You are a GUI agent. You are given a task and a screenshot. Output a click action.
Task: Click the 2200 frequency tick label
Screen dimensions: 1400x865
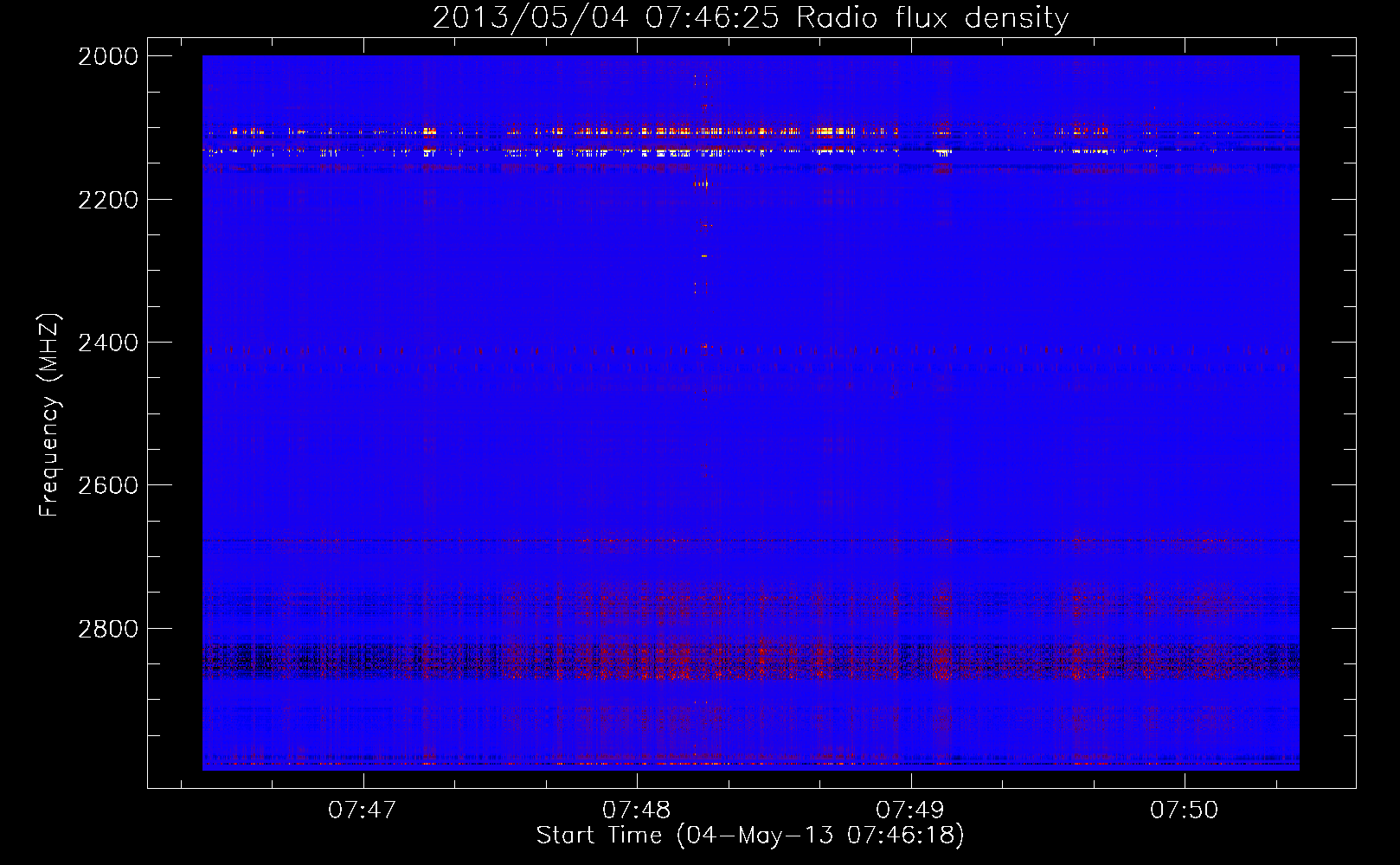[108, 200]
